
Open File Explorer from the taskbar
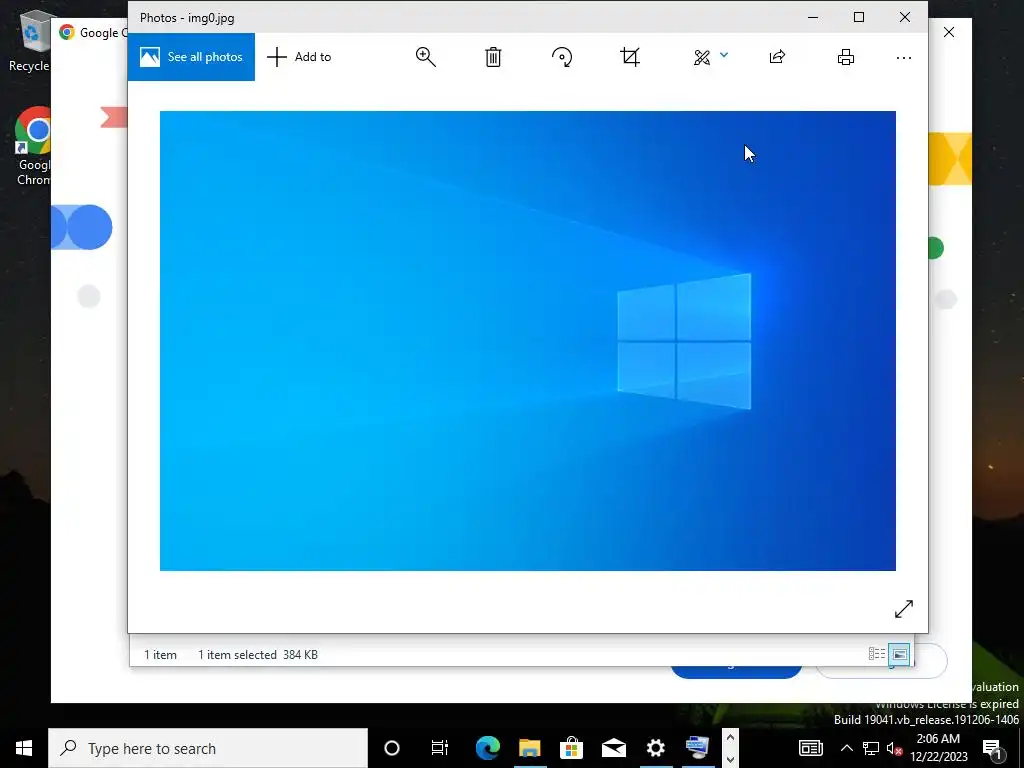click(530, 748)
